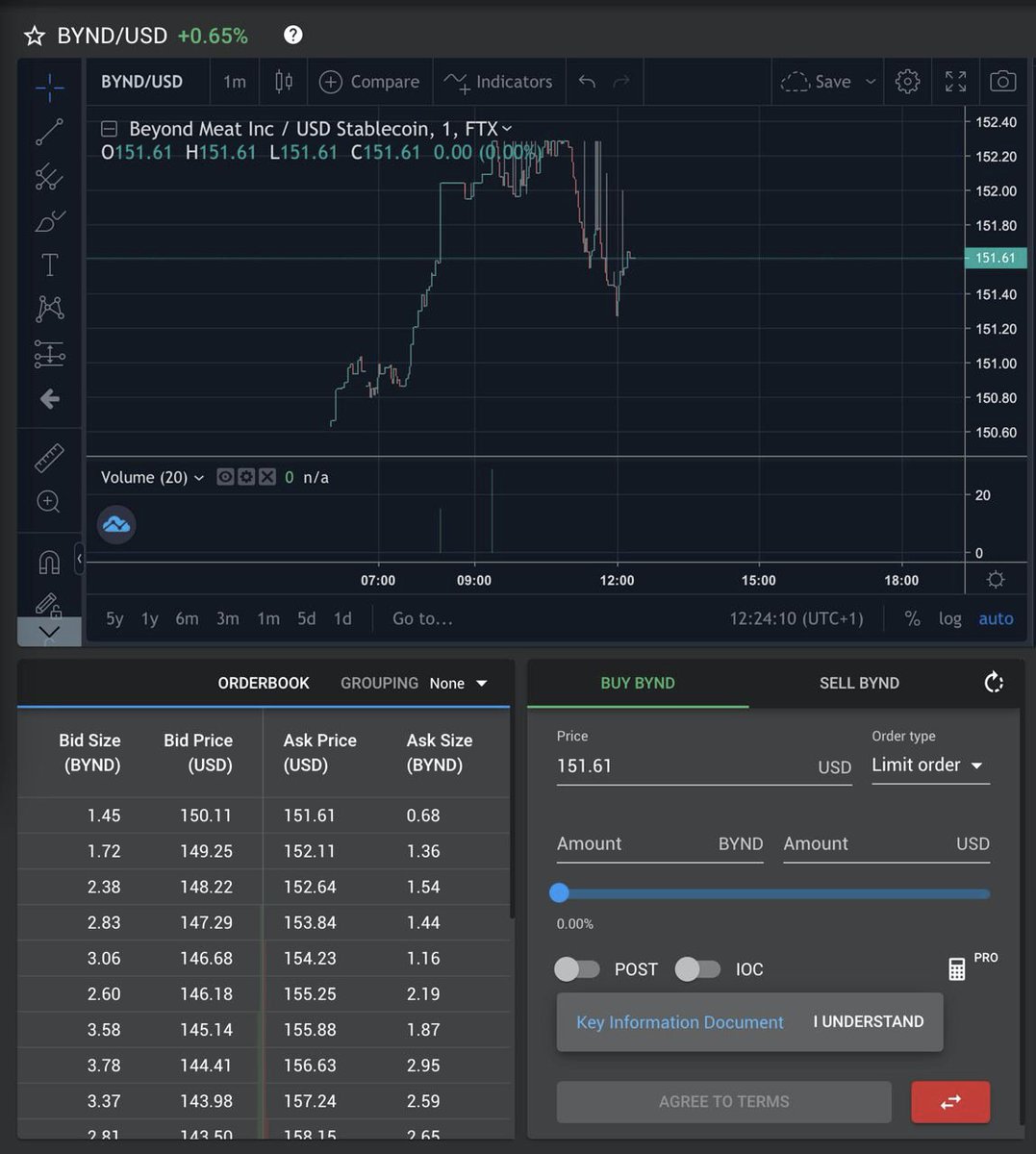1036x1154 pixels.
Task: Take a chart snapshot with camera
Action: (1002, 82)
